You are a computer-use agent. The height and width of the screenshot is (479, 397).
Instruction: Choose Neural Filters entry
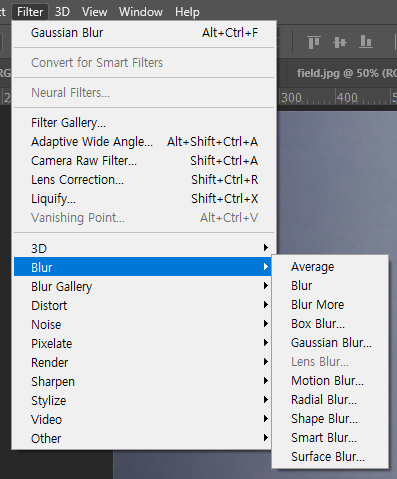pyautogui.click(x=144, y=92)
